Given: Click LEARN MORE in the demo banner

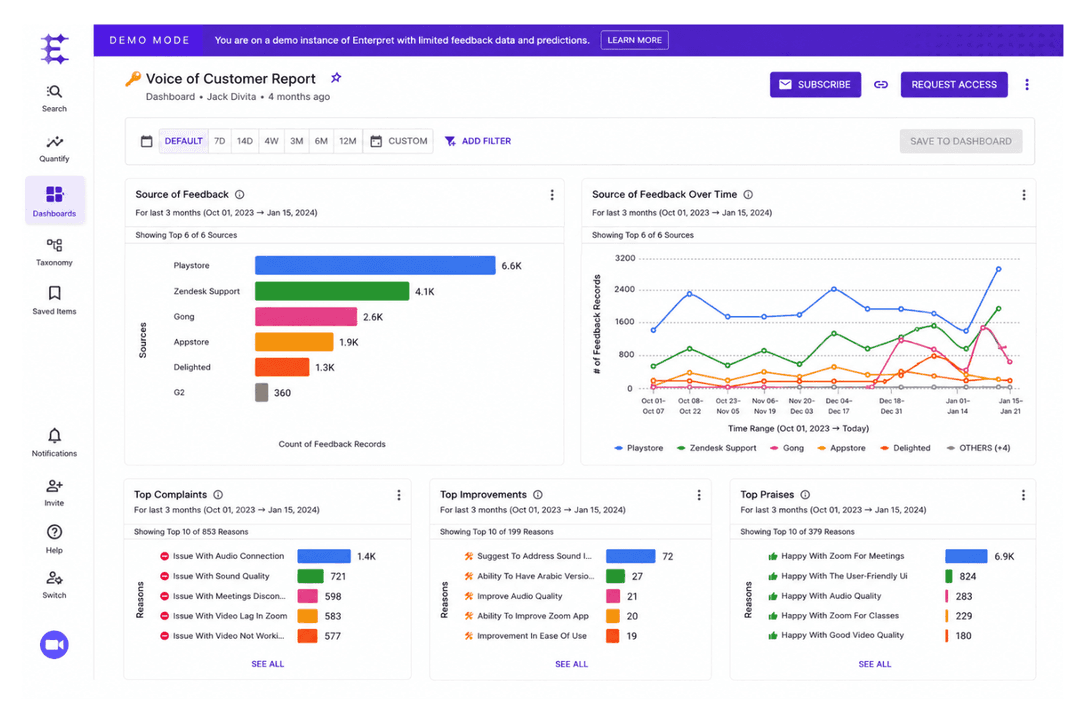Looking at the screenshot, I should [634, 40].
